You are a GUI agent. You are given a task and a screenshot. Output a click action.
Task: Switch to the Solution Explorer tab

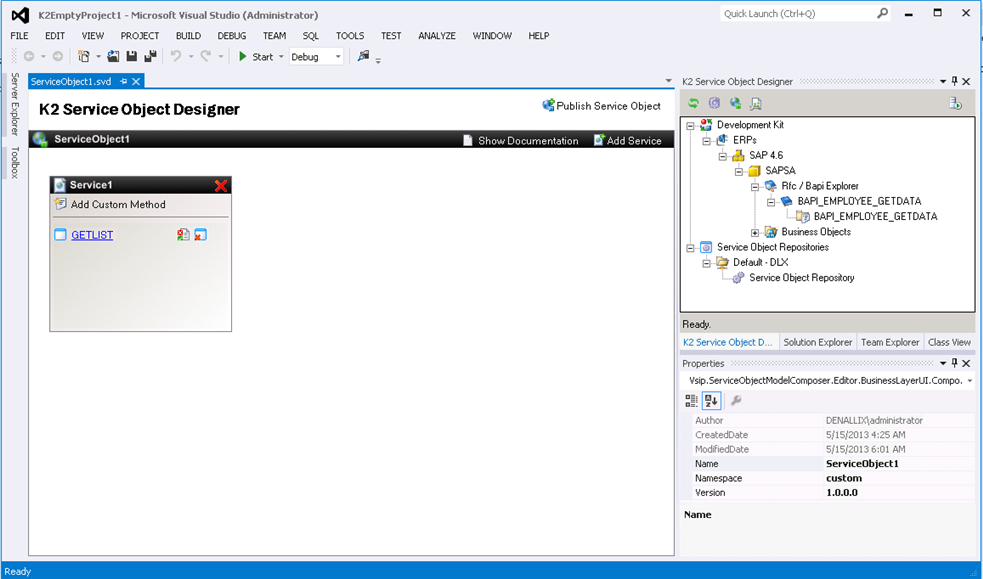[x=817, y=342]
